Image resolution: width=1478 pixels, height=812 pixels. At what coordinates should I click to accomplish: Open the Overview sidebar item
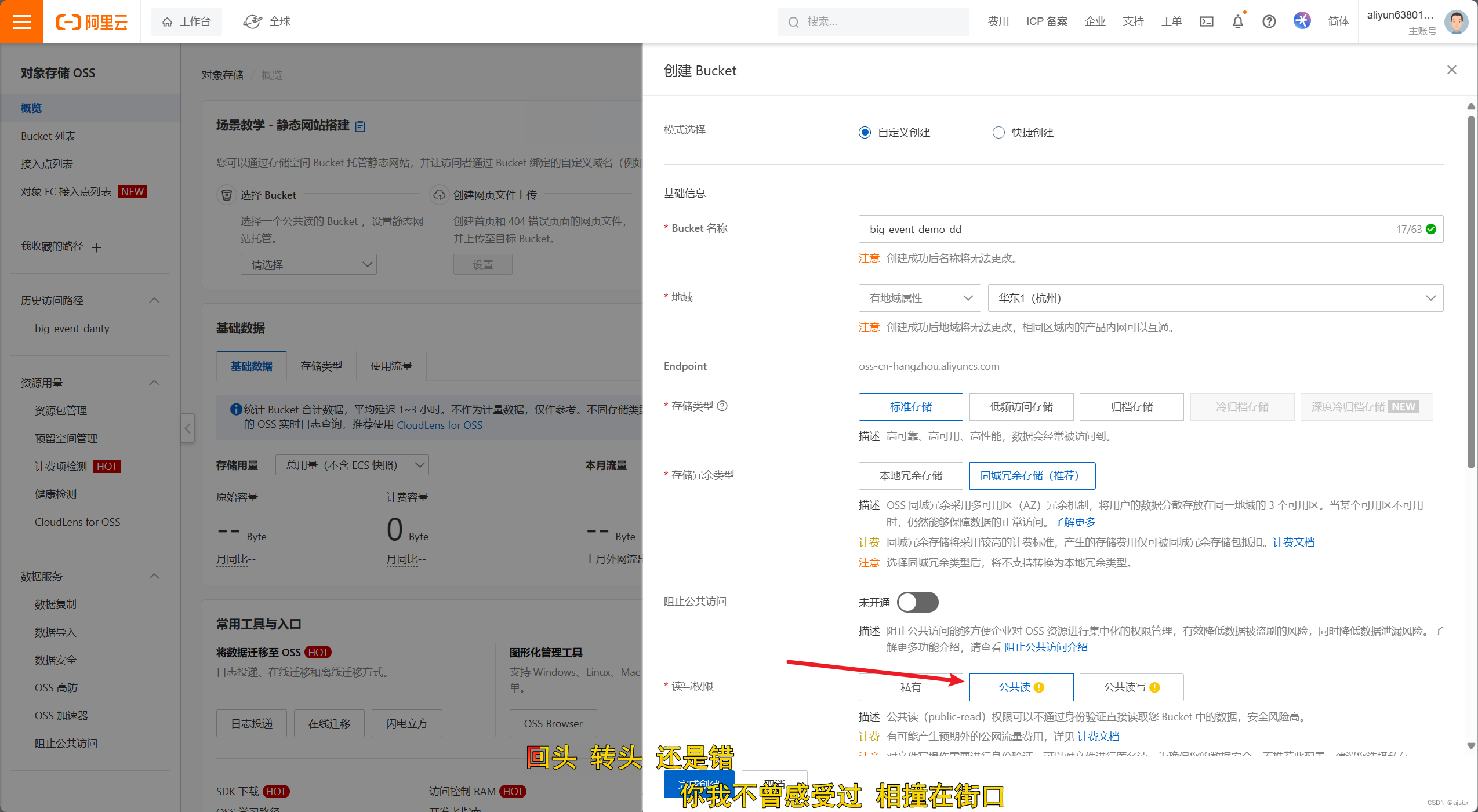(90, 108)
